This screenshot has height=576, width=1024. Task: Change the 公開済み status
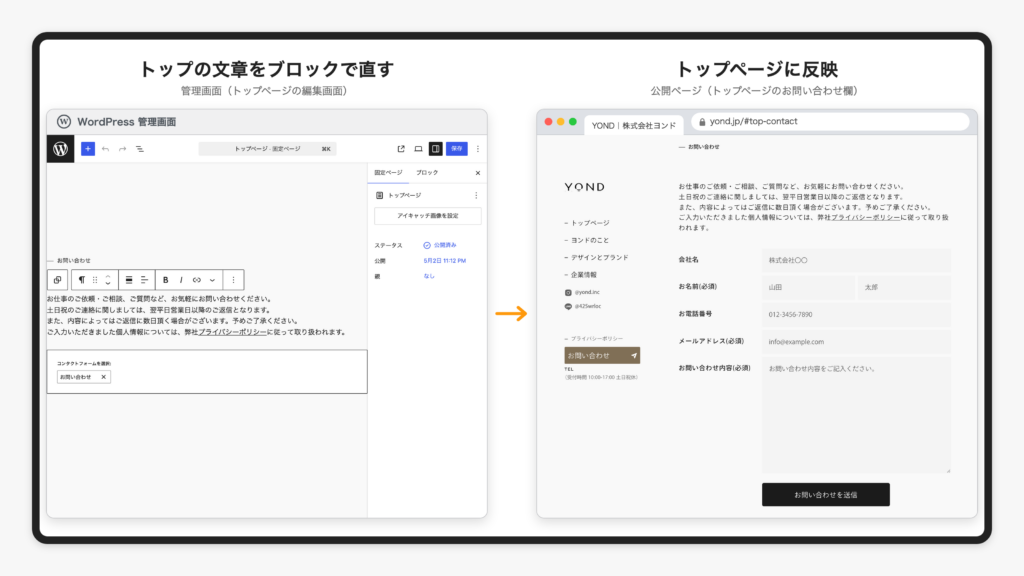click(440, 246)
